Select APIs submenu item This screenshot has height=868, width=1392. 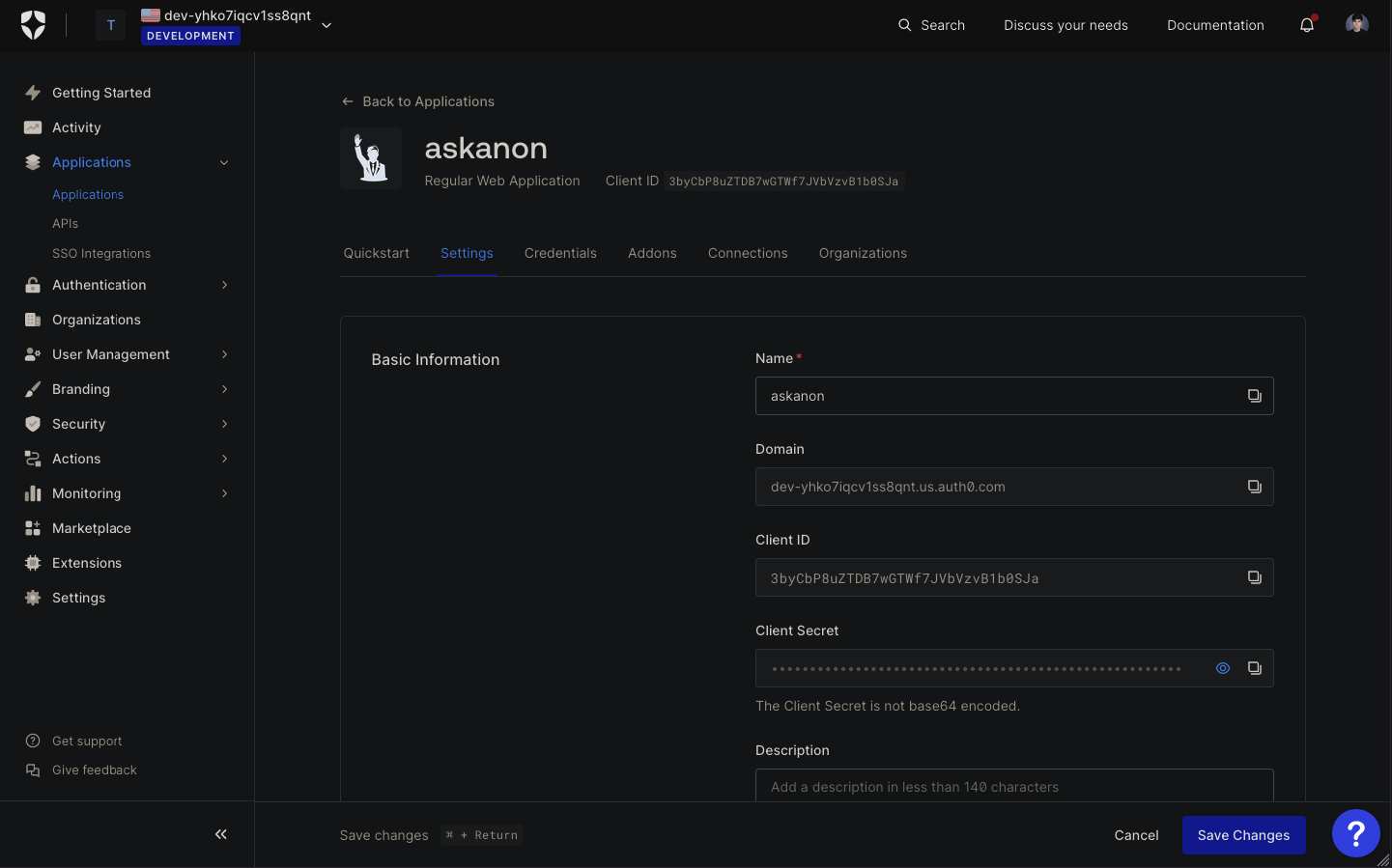point(66,223)
